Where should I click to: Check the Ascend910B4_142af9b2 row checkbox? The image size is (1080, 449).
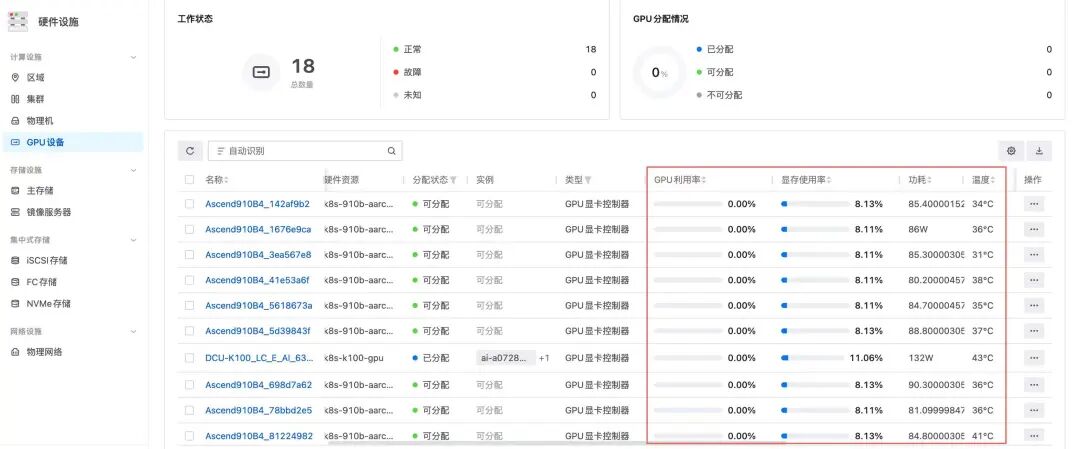pyautogui.click(x=189, y=204)
